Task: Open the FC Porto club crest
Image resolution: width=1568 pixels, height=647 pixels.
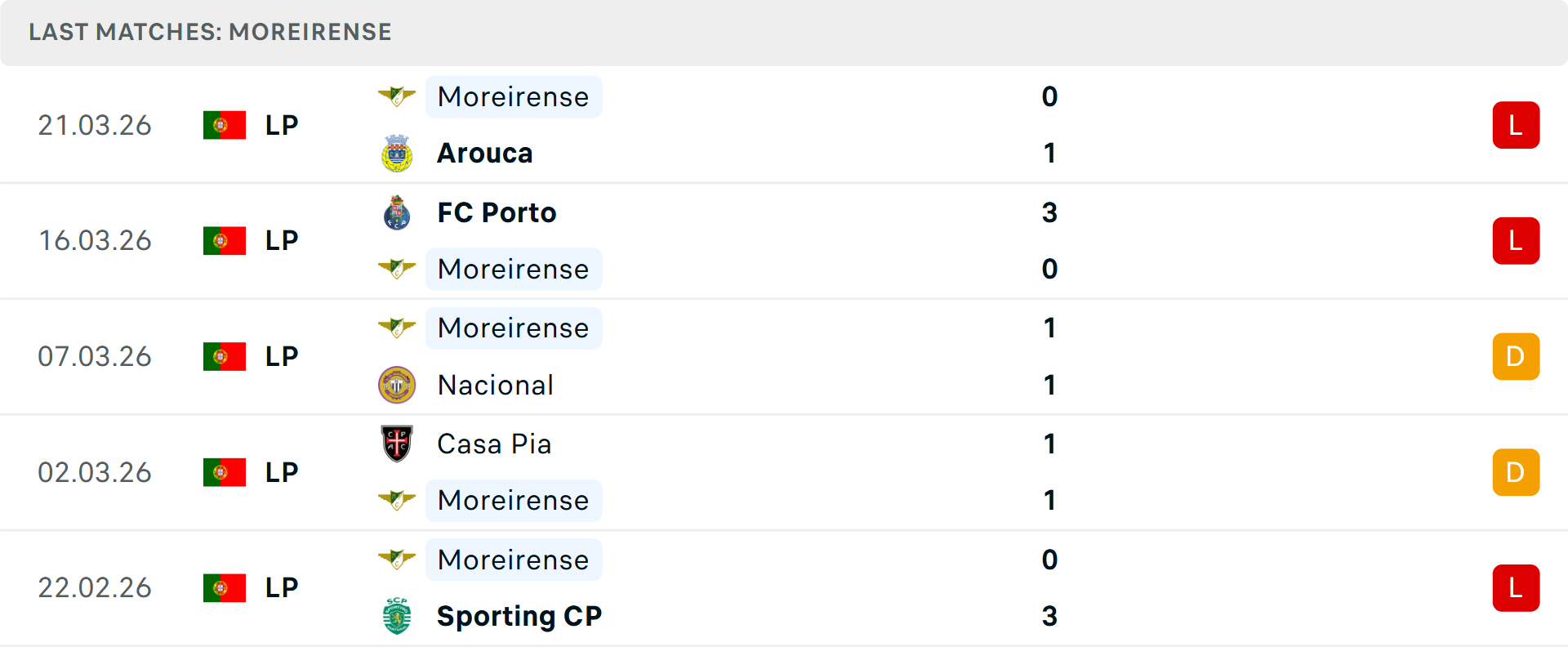Action: (x=397, y=212)
